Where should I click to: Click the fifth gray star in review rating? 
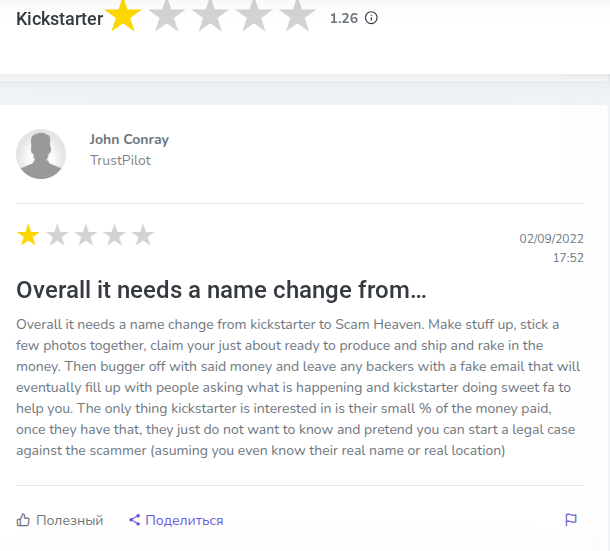tap(143, 236)
